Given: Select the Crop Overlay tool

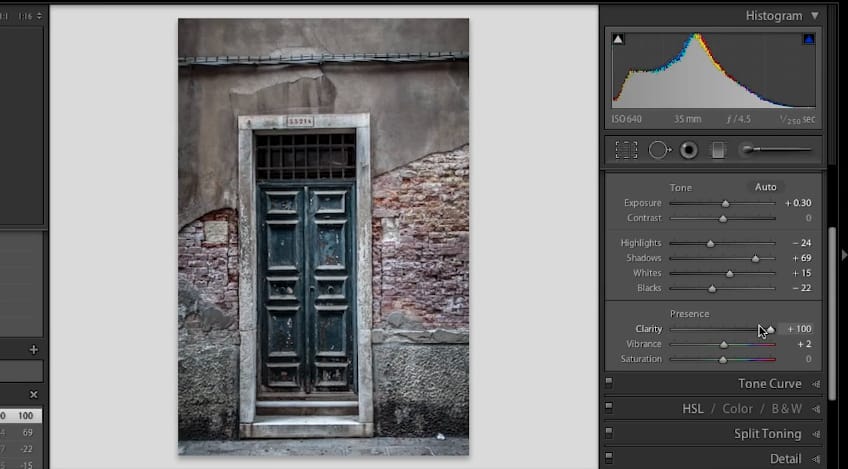Looking at the screenshot, I should 626,150.
